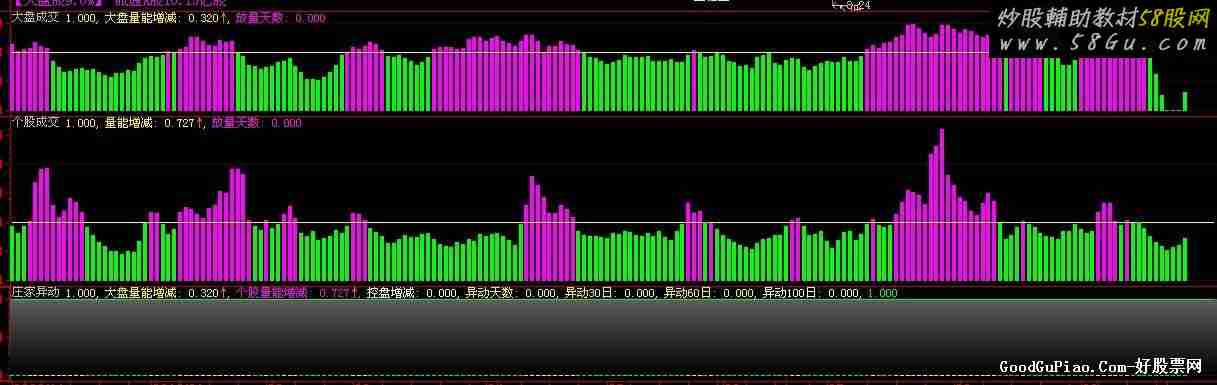Select the last green bar in 大盘成交 chart

[x=1185, y=101]
